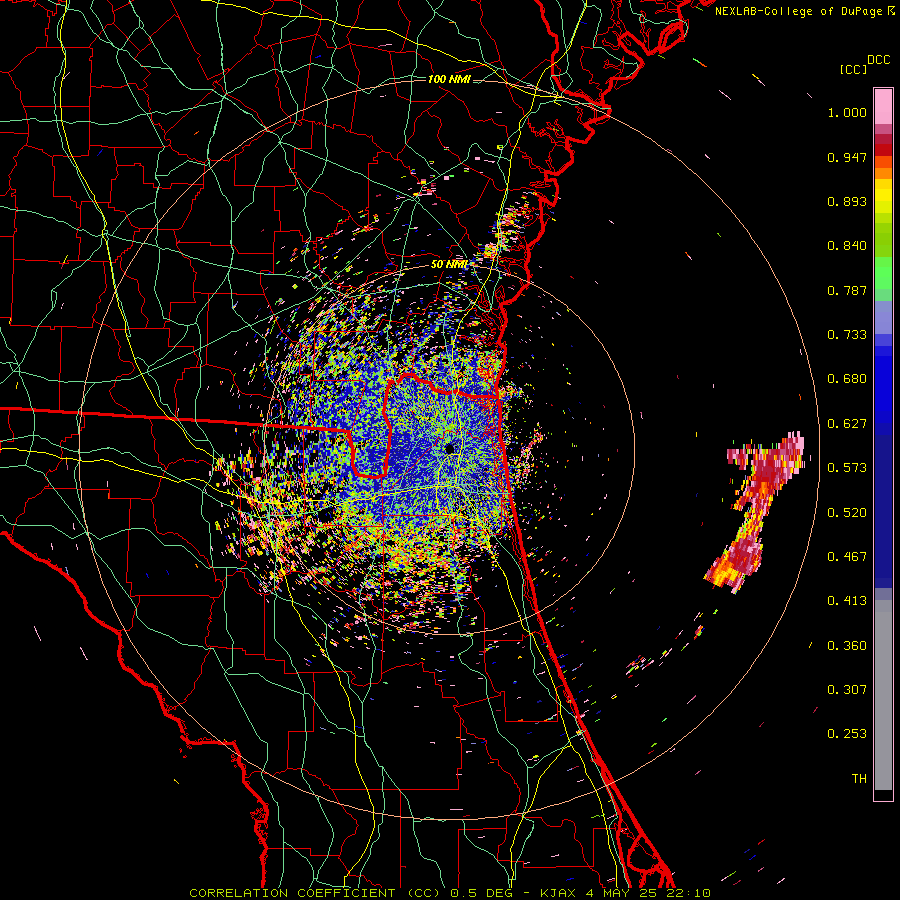Click the 0.787 legend value
Image resolution: width=900 pixels, height=900 pixels.
(847, 290)
